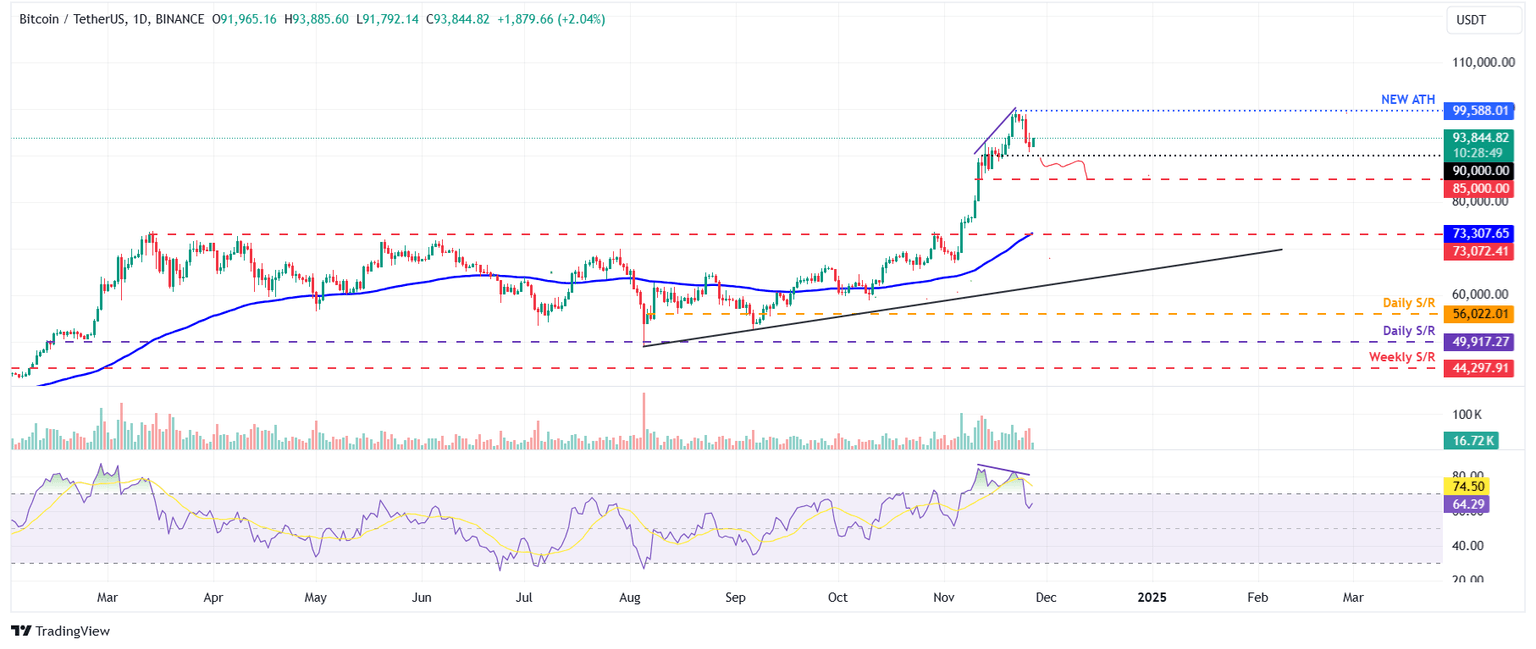The width and height of the screenshot is (1536, 649).
Task: Click the RSI value badge 64.29
Action: (1467, 504)
